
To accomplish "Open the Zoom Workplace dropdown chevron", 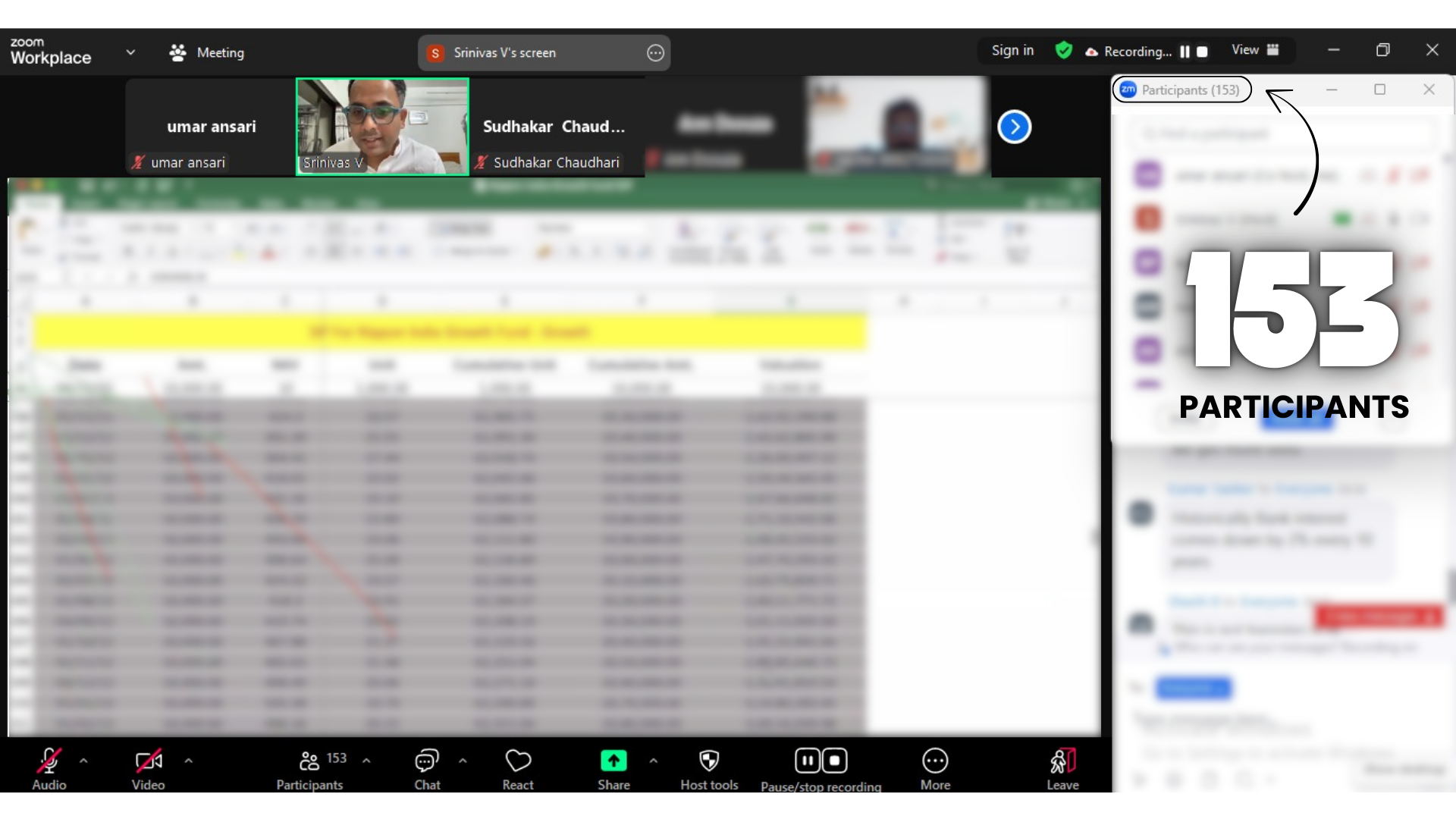I will [130, 52].
